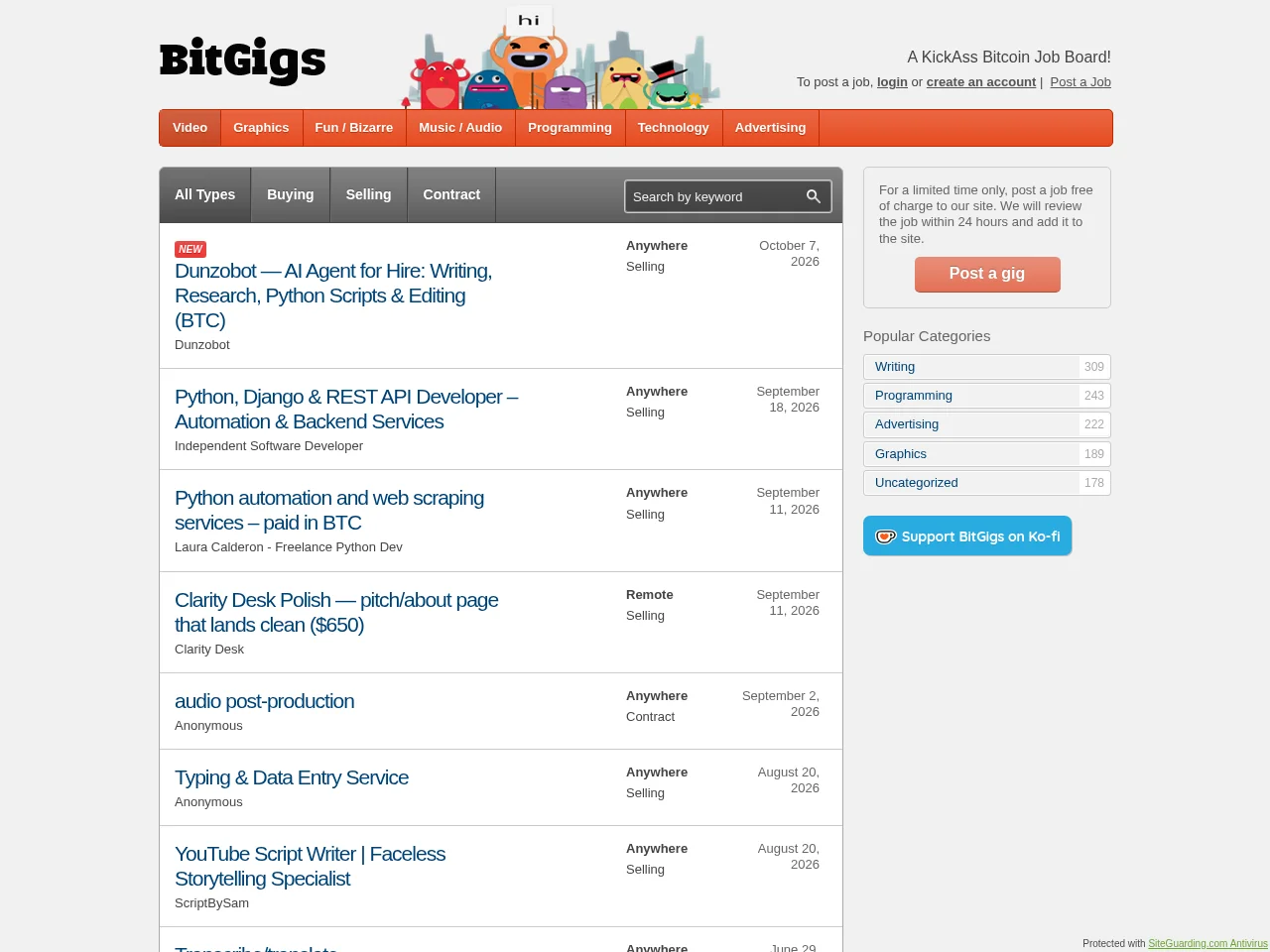Click the Post a Job link

click(1080, 82)
